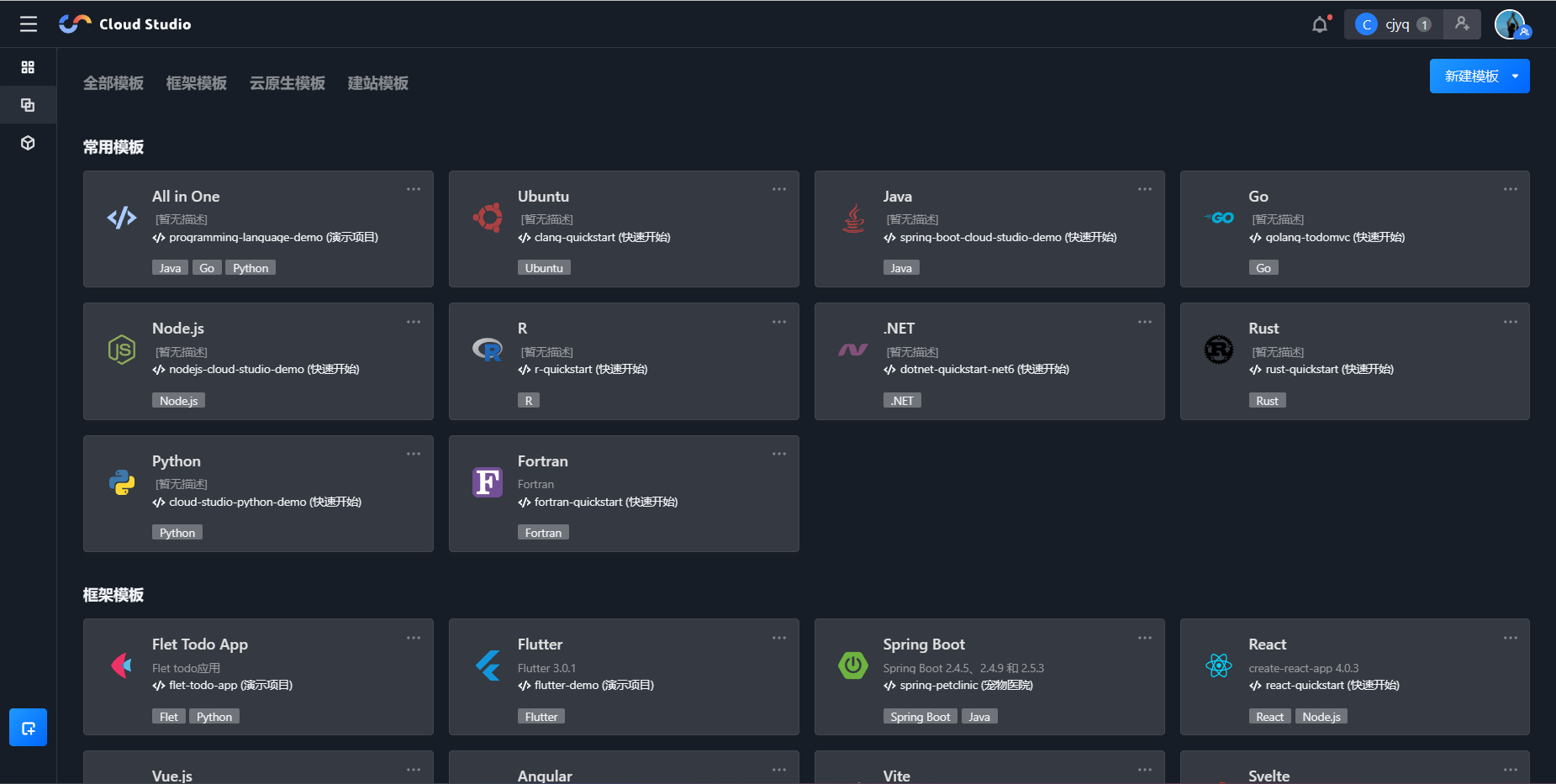
Task: Open the cube package sidebar icon
Action: click(28, 143)
